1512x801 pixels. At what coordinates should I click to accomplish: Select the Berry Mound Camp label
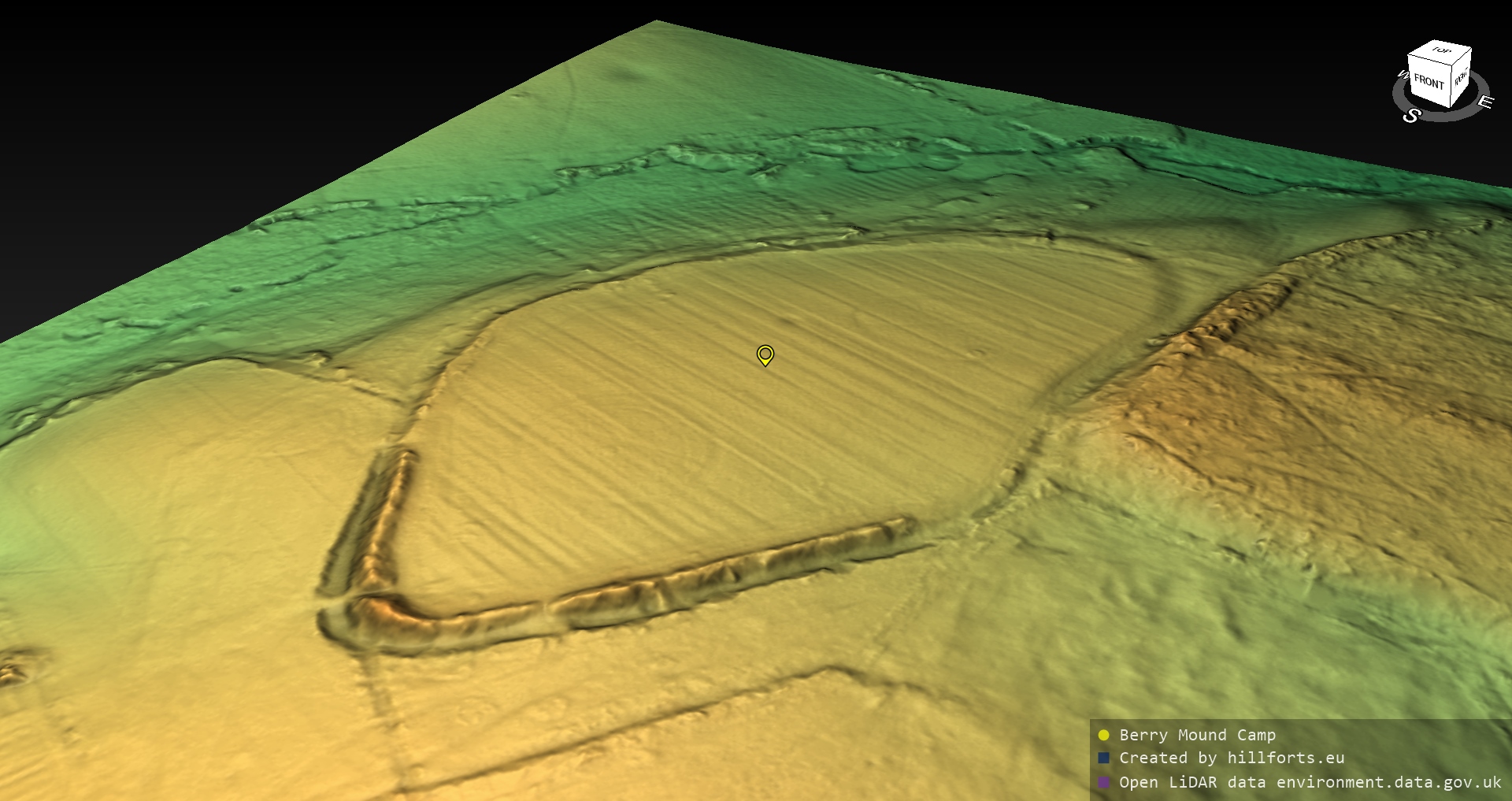pyautogui.click(x=1197, y=735)
